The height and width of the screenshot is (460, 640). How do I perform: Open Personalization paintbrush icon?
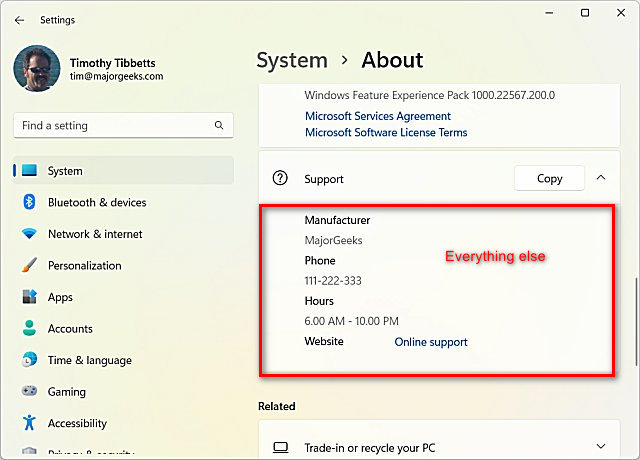29,265
